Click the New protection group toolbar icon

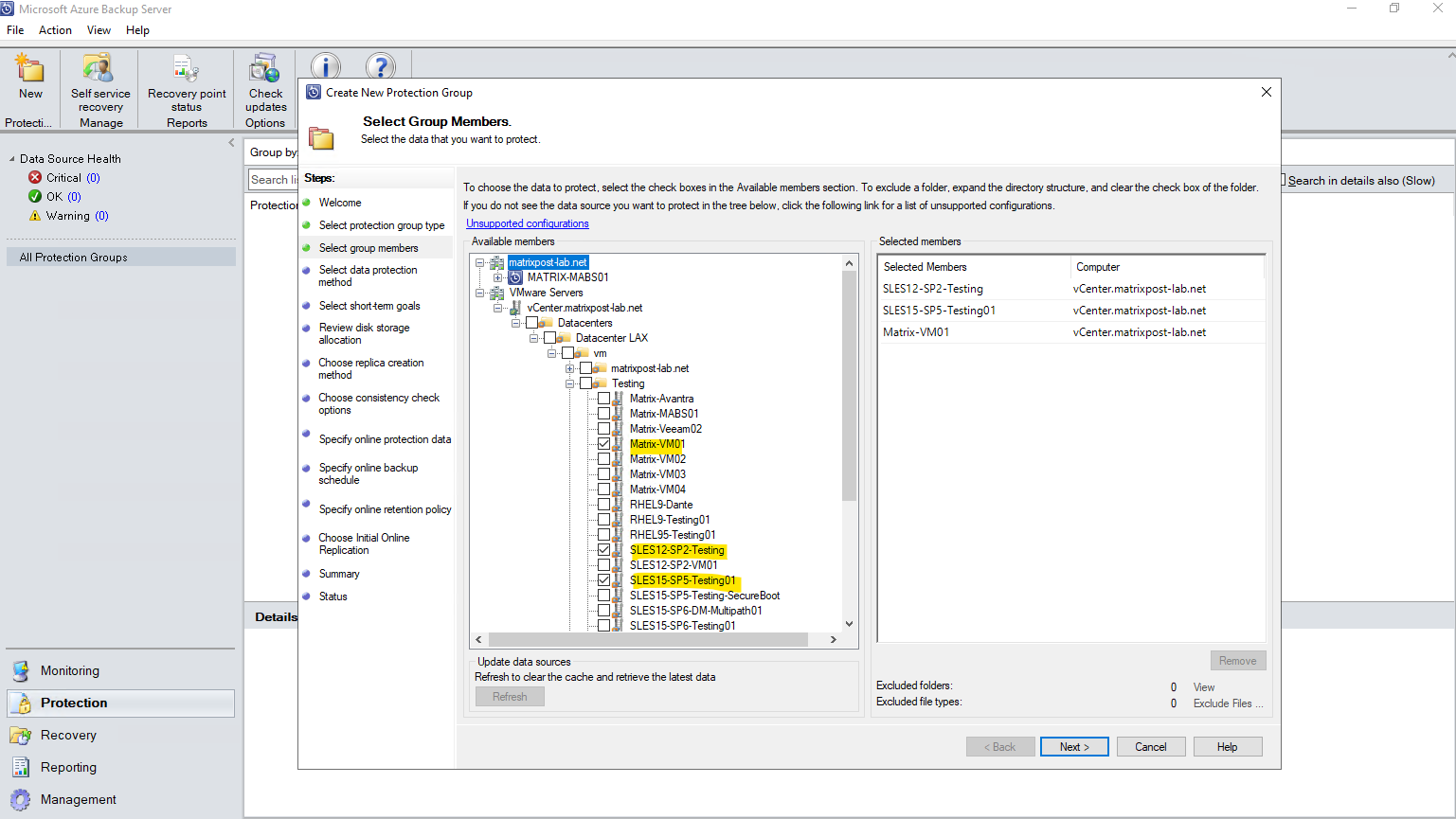(30, 69)
